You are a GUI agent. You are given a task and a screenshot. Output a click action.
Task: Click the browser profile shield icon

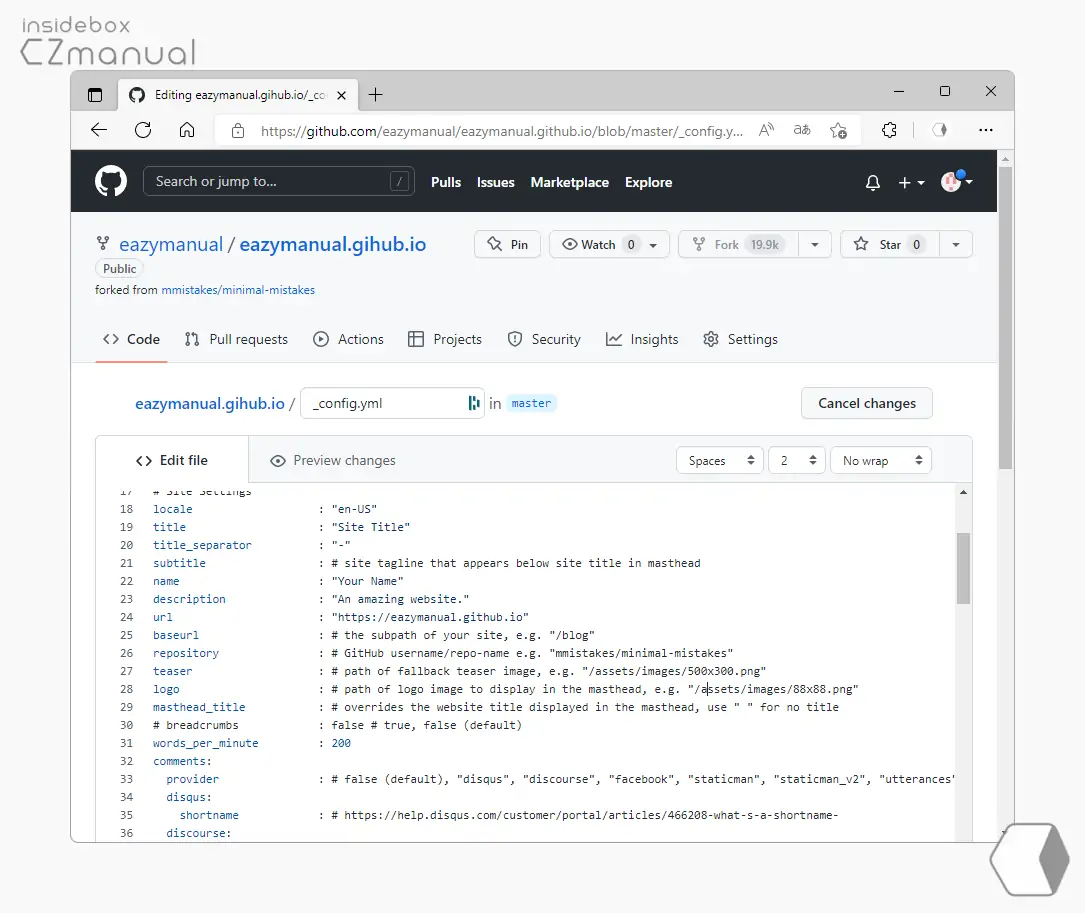pos(939,129)
